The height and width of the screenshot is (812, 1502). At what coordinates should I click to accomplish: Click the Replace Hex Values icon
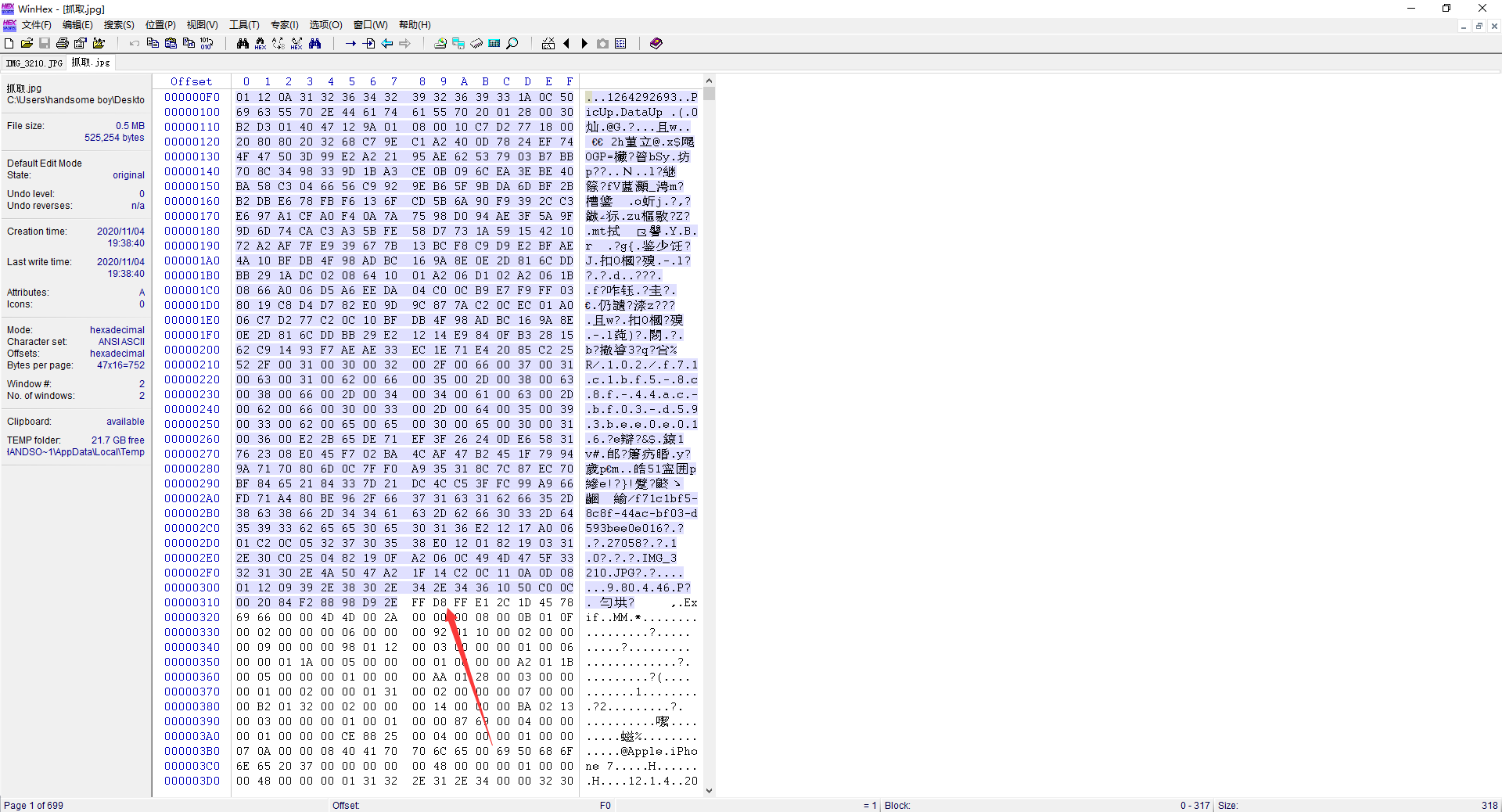[296, 44]
